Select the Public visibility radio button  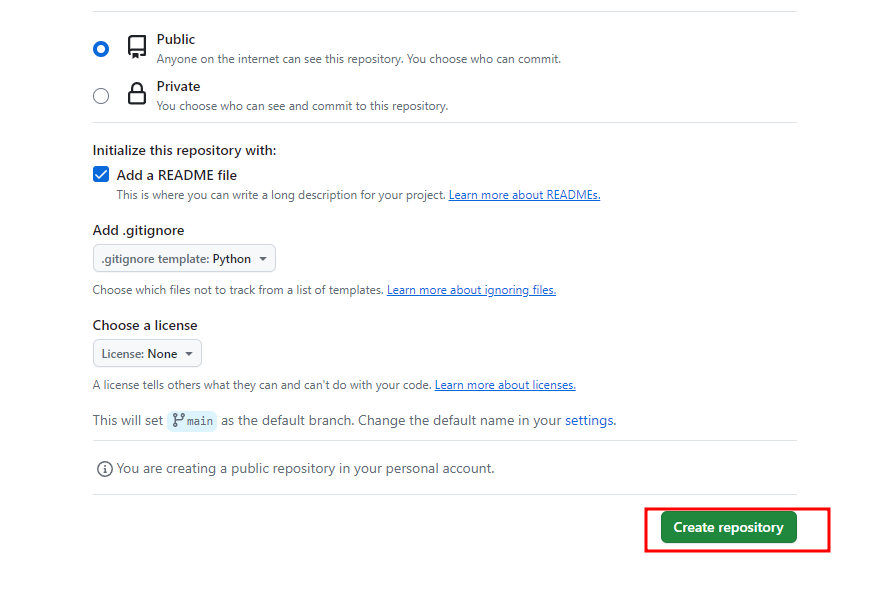pos(101,49)
